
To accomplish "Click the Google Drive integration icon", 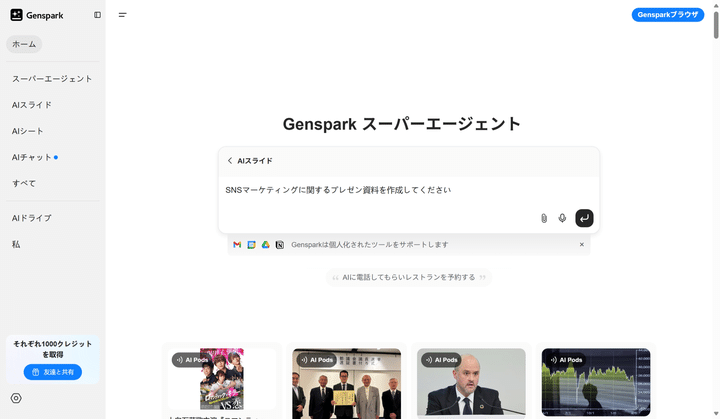I will [265, 245].
